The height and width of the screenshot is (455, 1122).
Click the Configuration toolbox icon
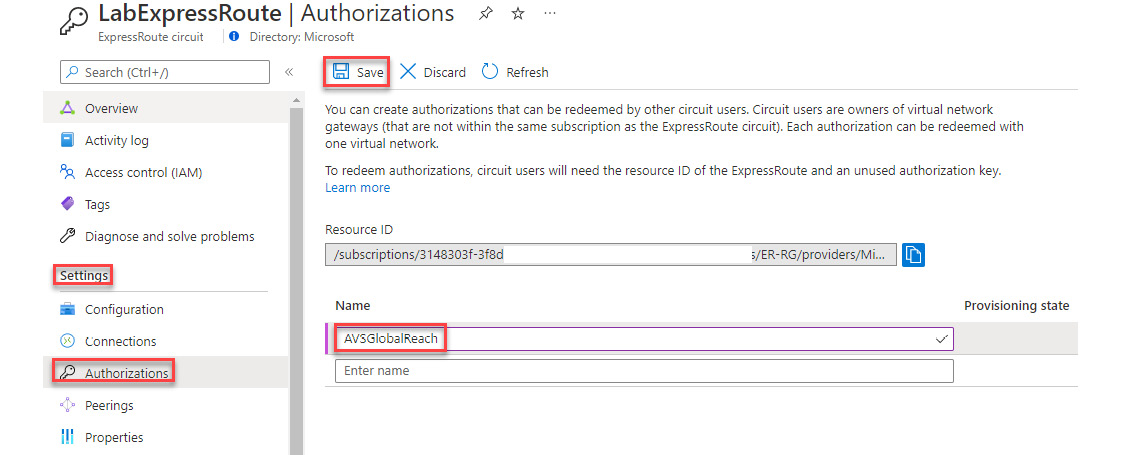coord(67,309)
